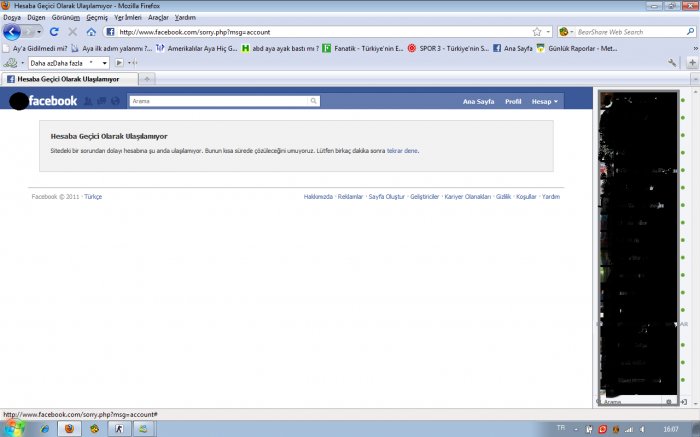
Task: Click the Facebook site icon in address bar
Action: [x=110, y=32]
